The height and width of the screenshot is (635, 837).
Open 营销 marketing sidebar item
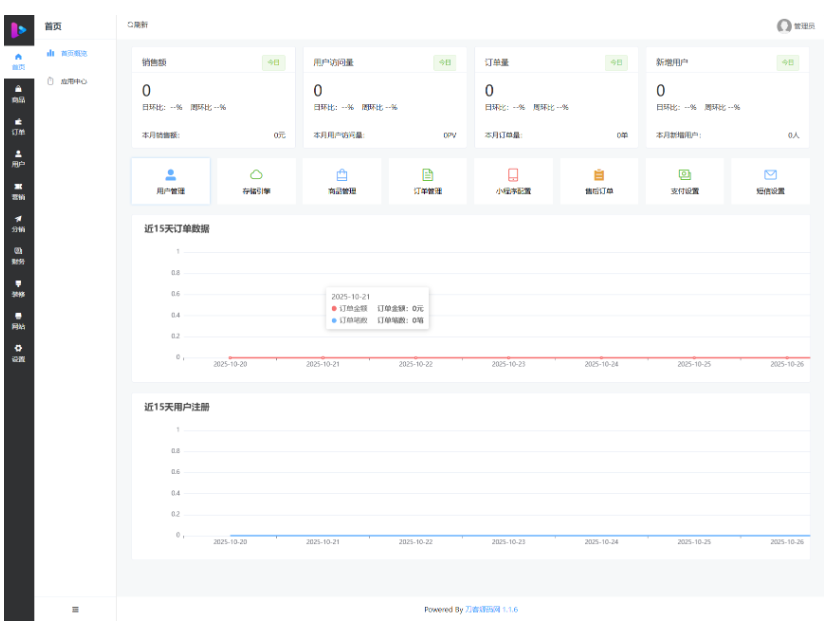18,192
